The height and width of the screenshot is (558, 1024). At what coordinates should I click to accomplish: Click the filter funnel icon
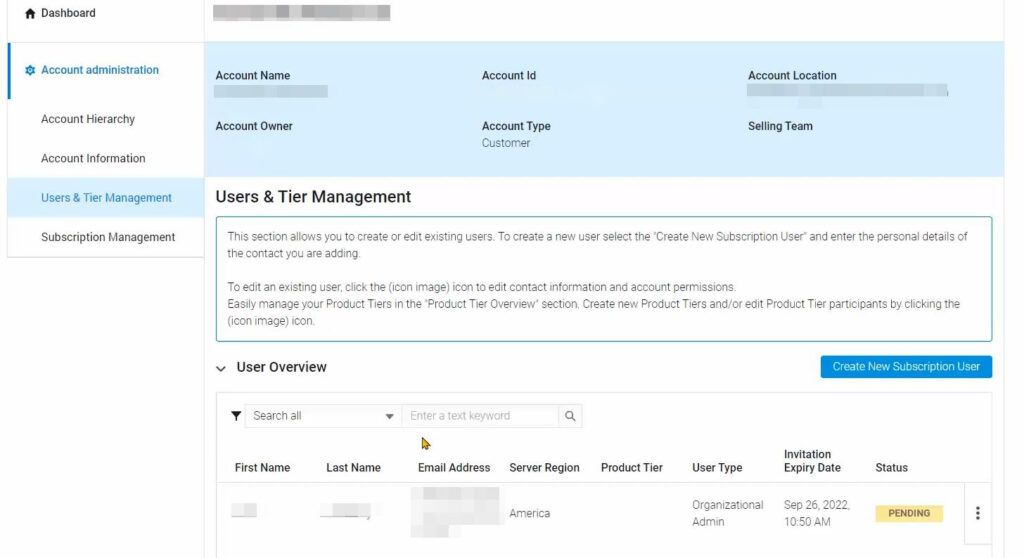point(236,416)
